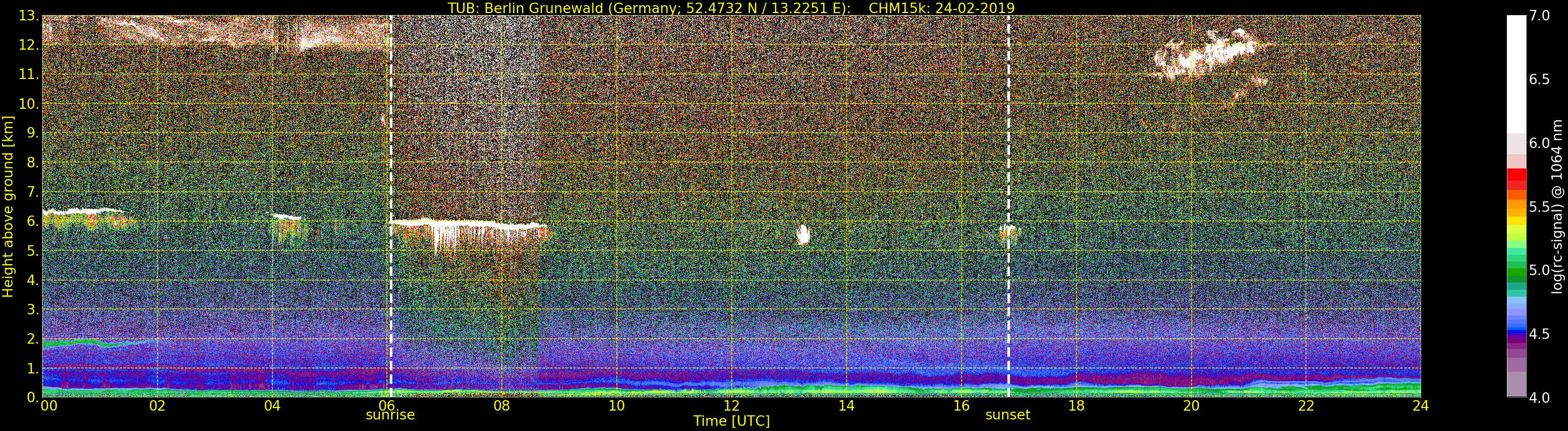Screen dimensions: 1568x431
Task: Click the white top segment of the colorbar
Action: point(1516,74)
